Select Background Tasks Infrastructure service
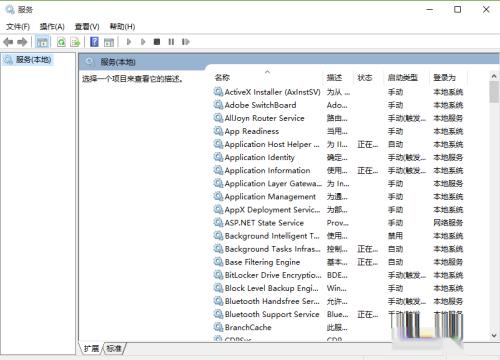 click(338, 249)
